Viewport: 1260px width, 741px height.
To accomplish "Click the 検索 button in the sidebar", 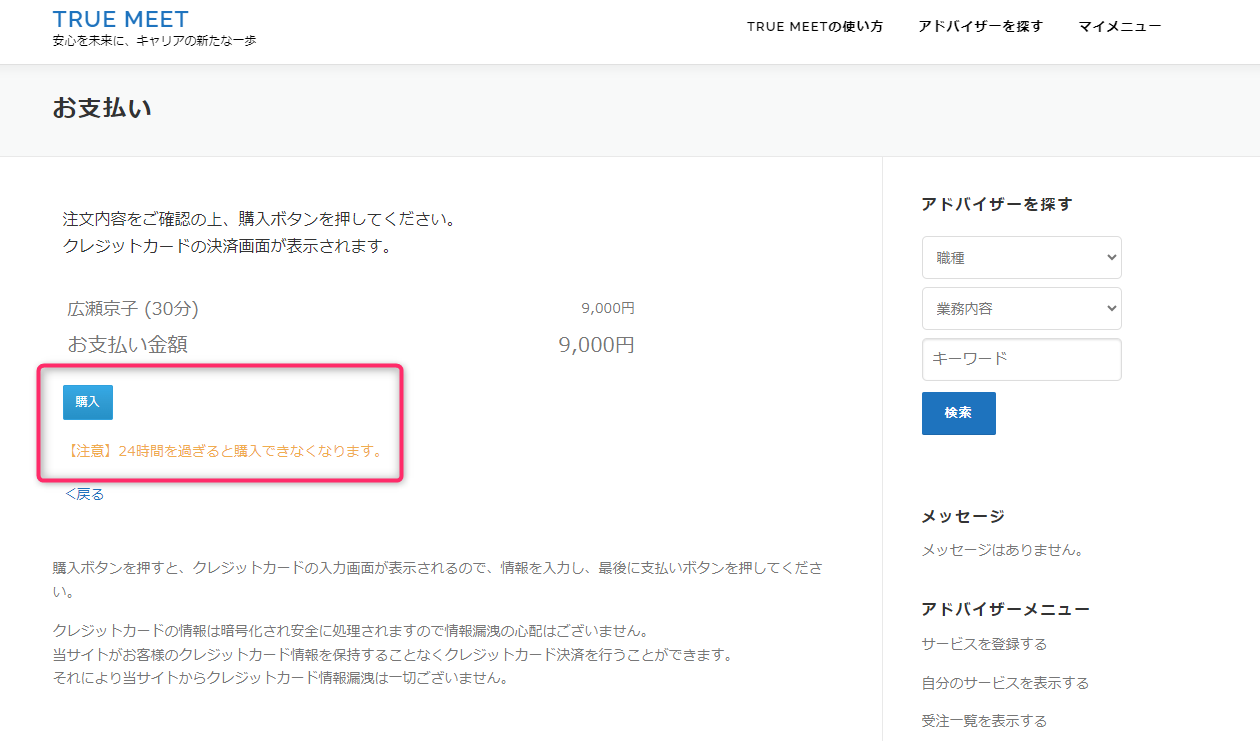I will (x=958, y=413).
